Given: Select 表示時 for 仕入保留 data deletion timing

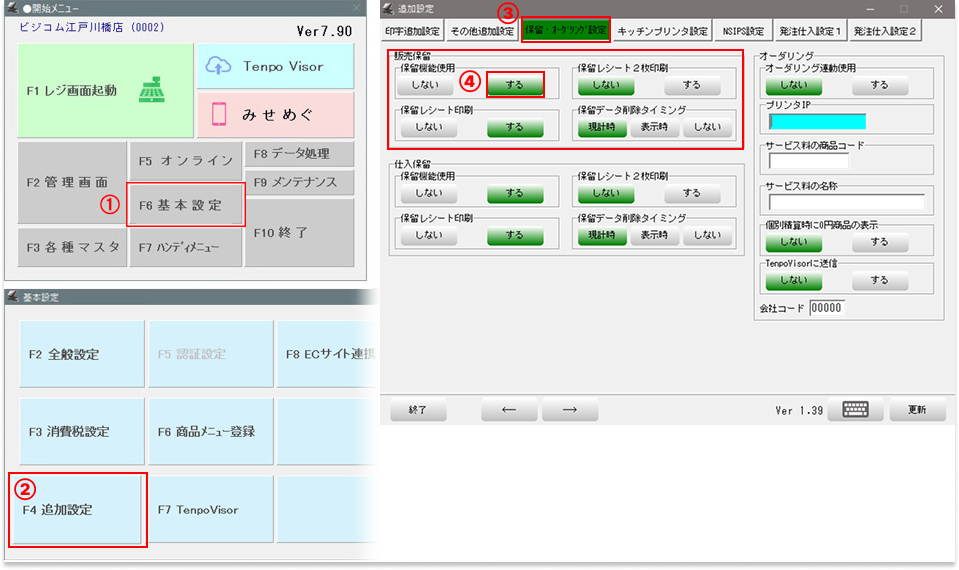Looking at the screenshot, I should coord(655,235).
